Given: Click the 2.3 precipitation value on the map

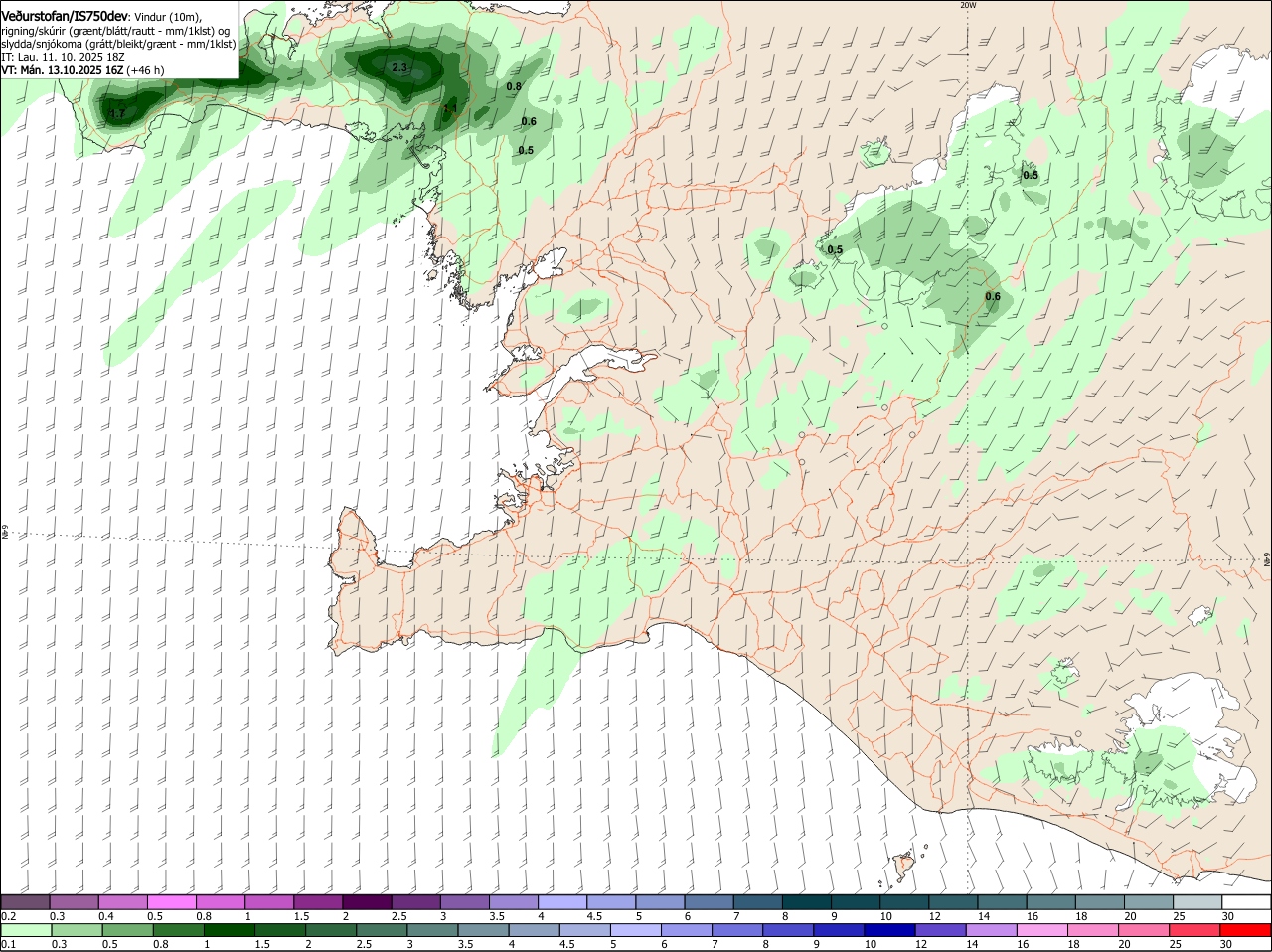Looking at the screenshot, I should (x=399, y=67).
